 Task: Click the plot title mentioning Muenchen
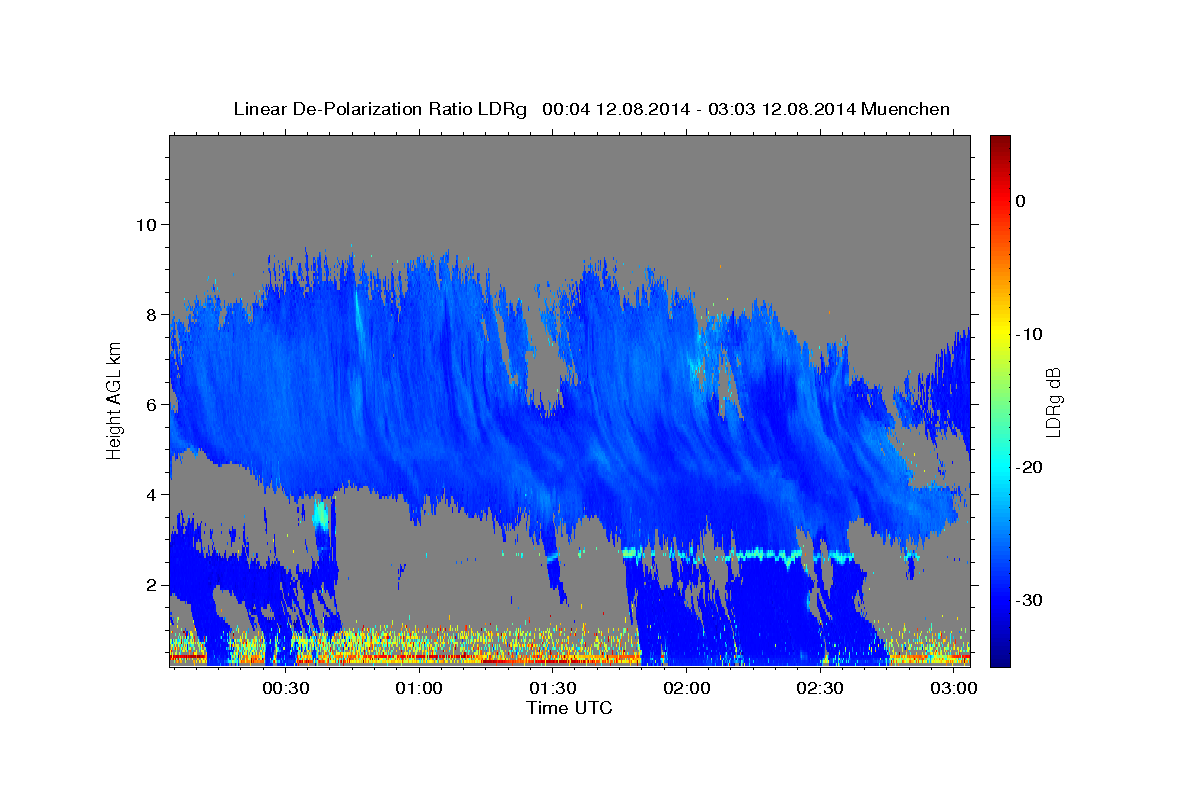click(x=591, y=109)
